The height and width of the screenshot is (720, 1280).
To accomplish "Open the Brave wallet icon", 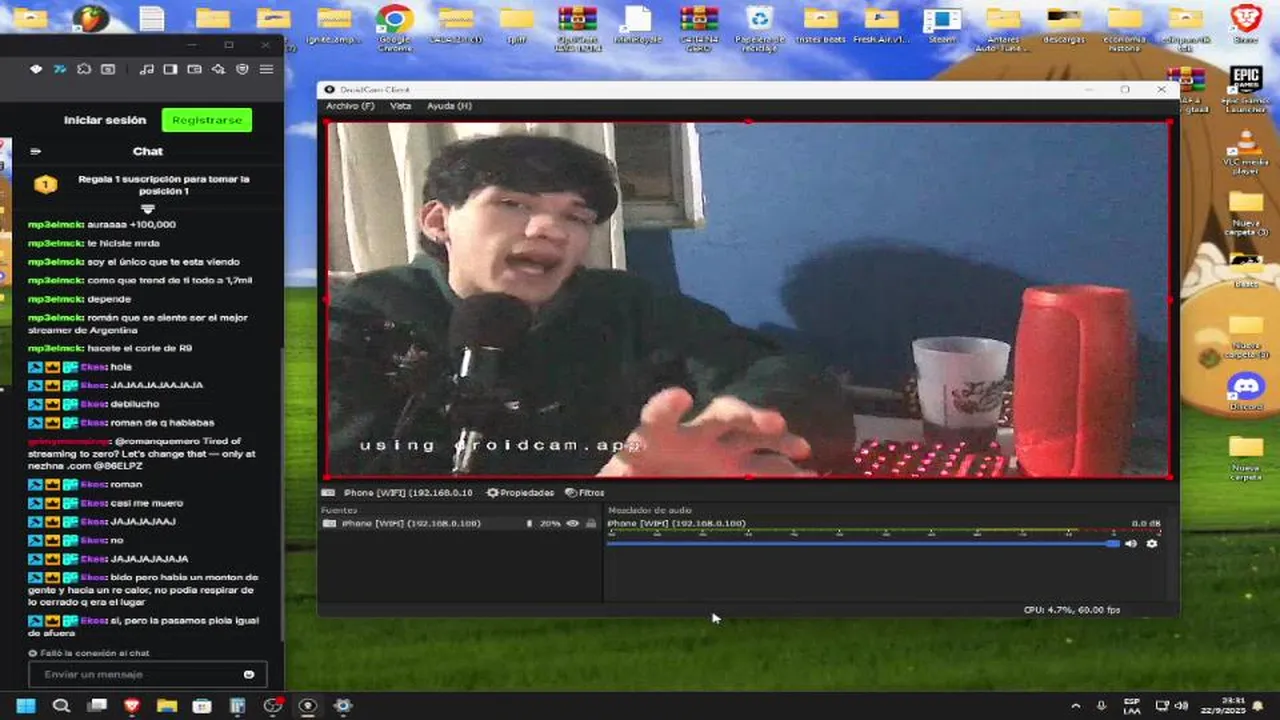I will [194, 69].
